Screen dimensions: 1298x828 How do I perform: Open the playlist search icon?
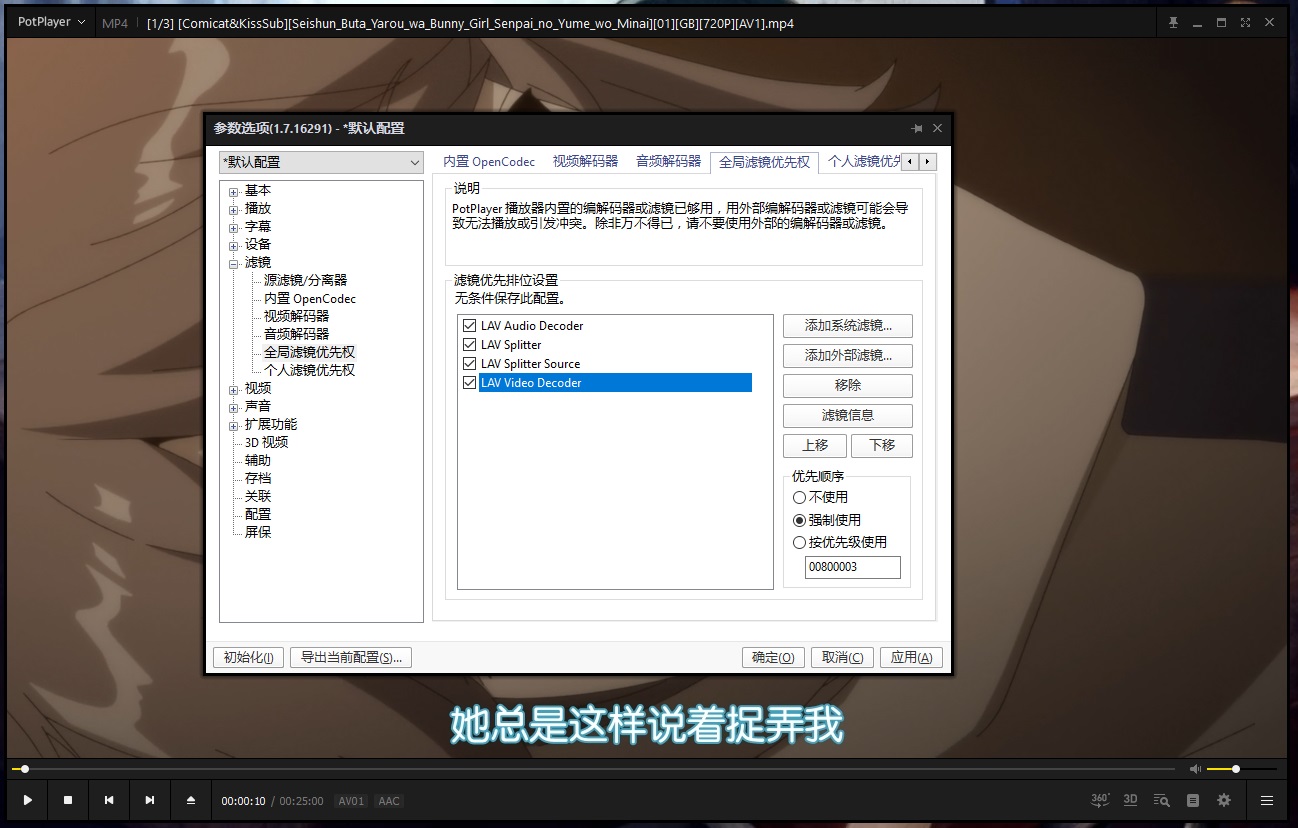pos(1161,800)
